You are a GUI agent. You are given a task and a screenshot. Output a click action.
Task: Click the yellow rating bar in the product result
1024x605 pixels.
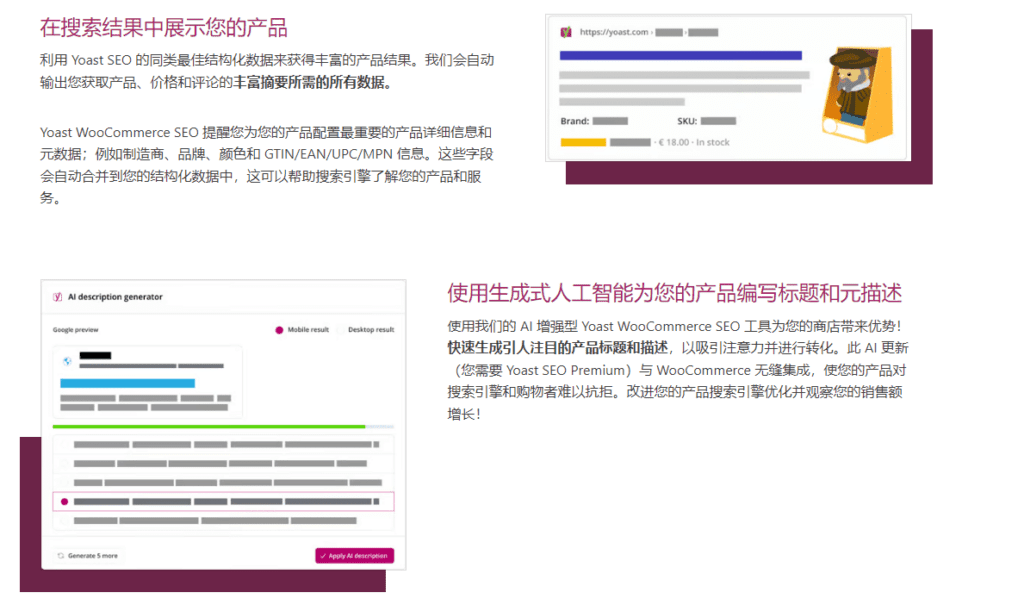pyautogui.click(x=583, y=142)
